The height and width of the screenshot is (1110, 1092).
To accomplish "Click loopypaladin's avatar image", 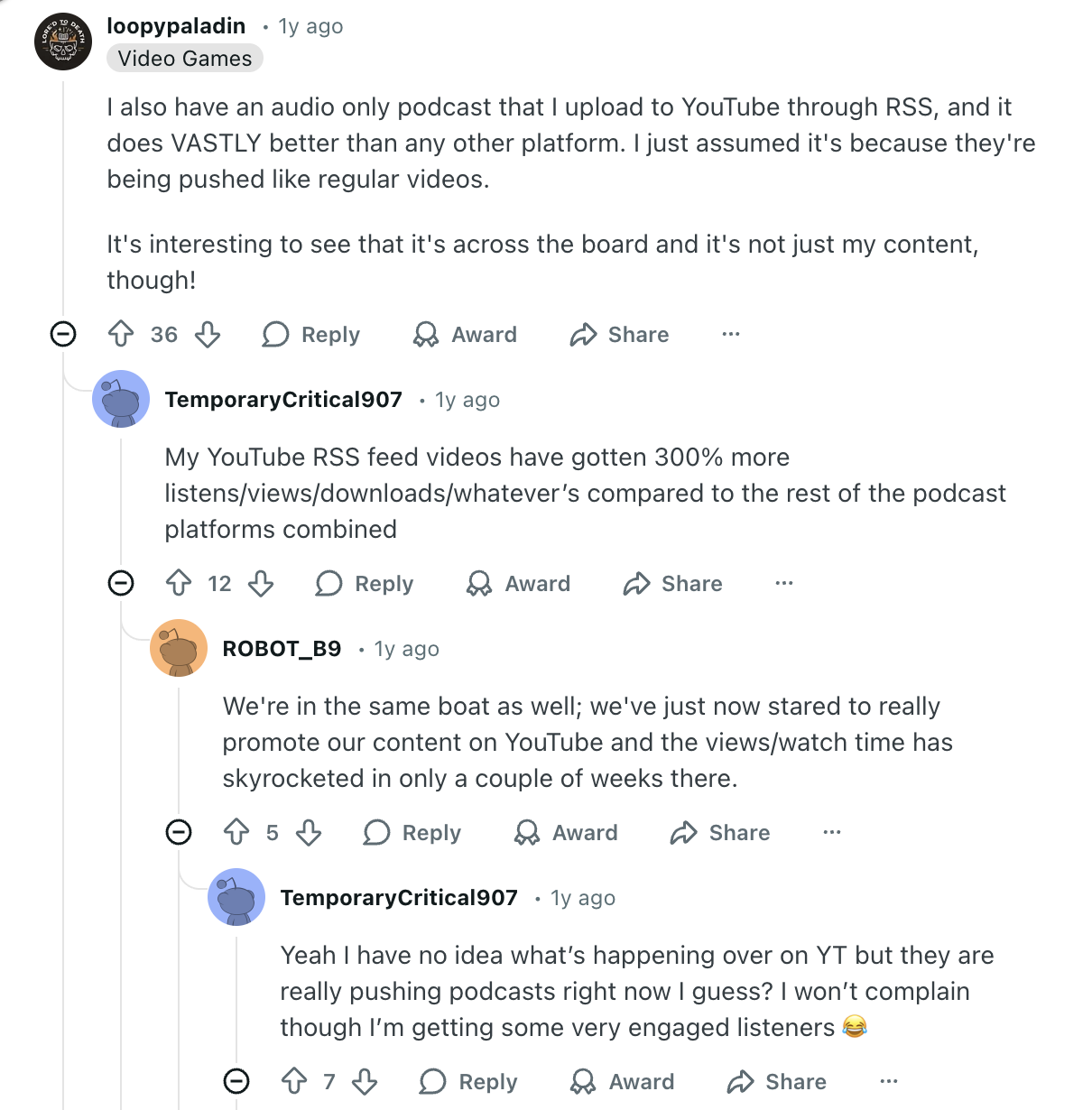I will [63, 42].
